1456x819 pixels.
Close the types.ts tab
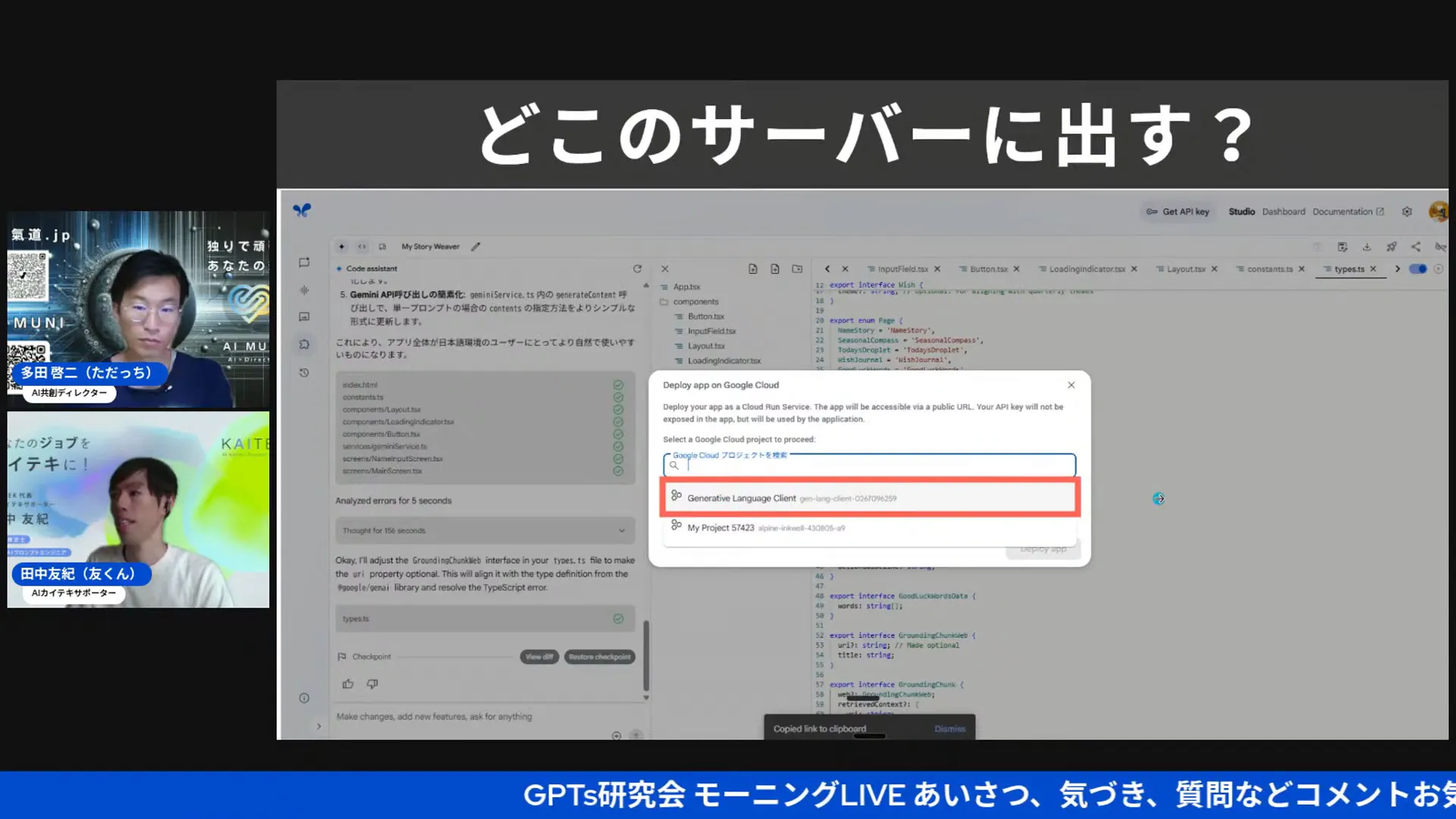pyautogui.click(x=1373, y=269)
